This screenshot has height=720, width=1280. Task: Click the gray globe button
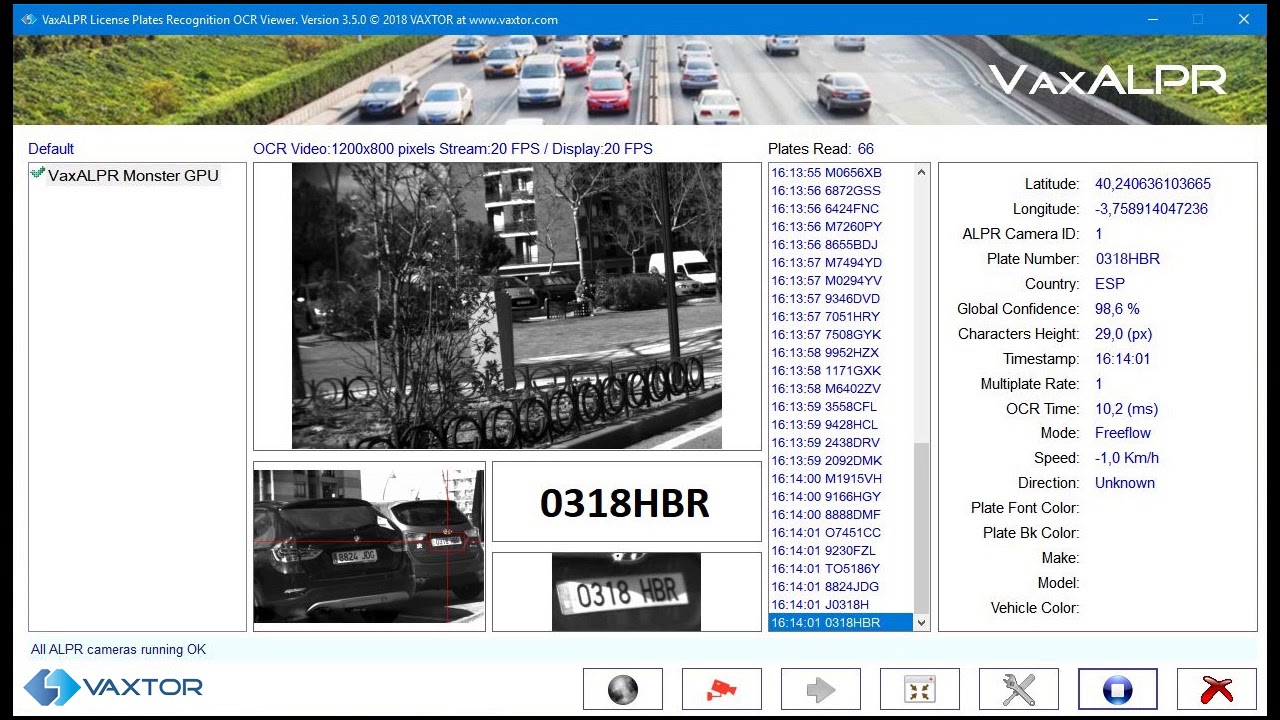(622, 689)
